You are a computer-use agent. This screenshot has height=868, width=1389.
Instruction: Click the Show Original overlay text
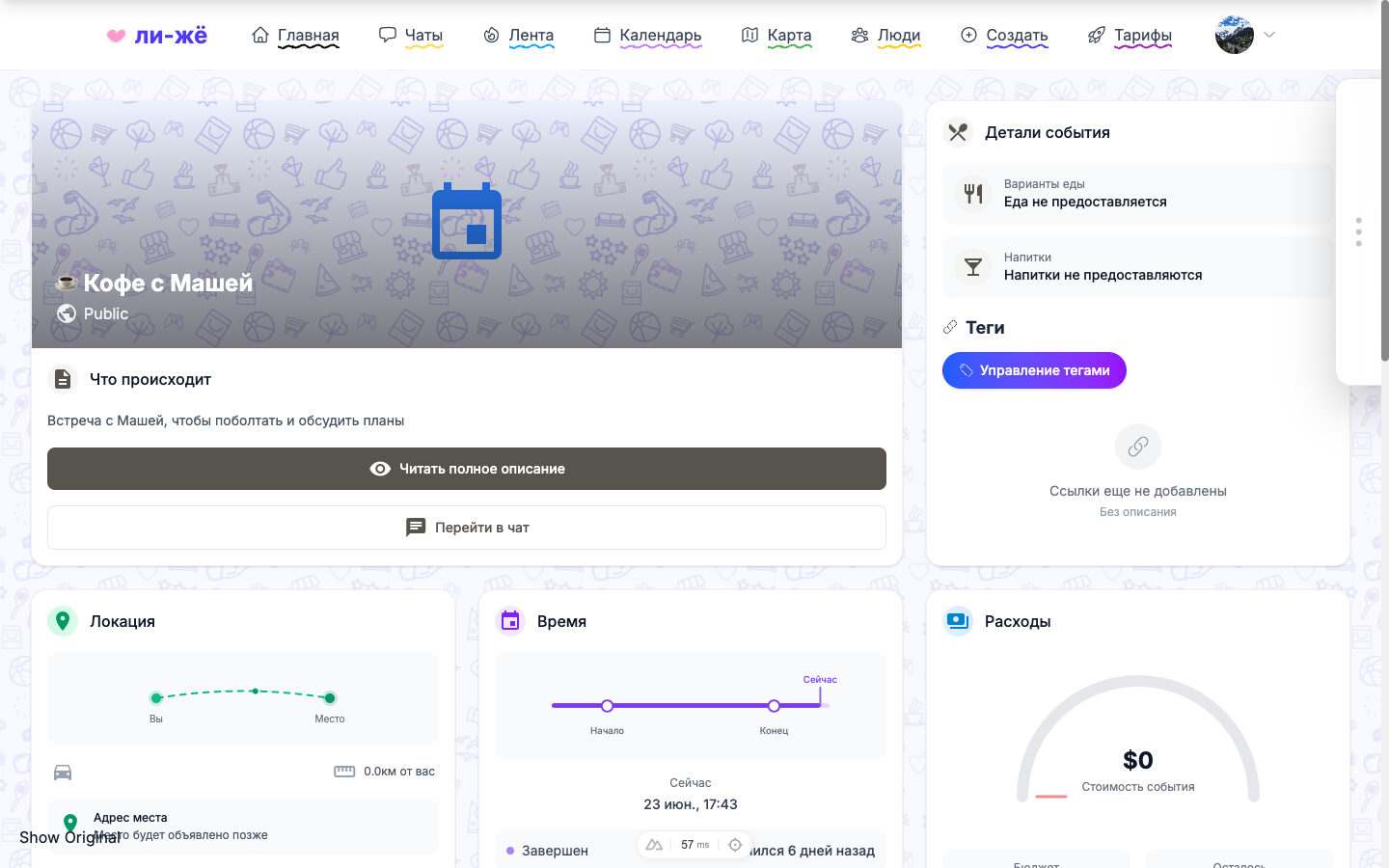(x=70, y=837)
